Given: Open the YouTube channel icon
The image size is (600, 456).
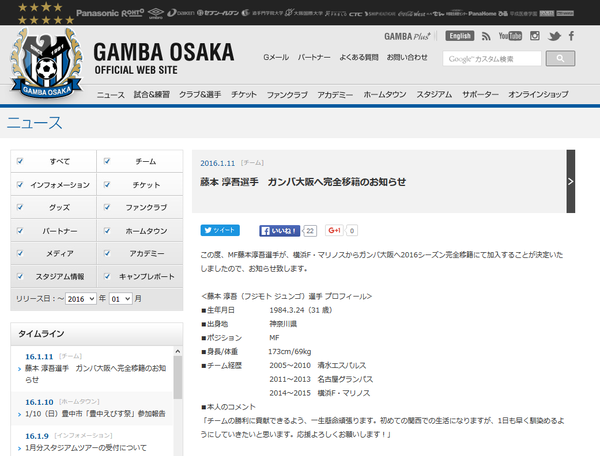Looking at the screenshot, I should [510, 36].
